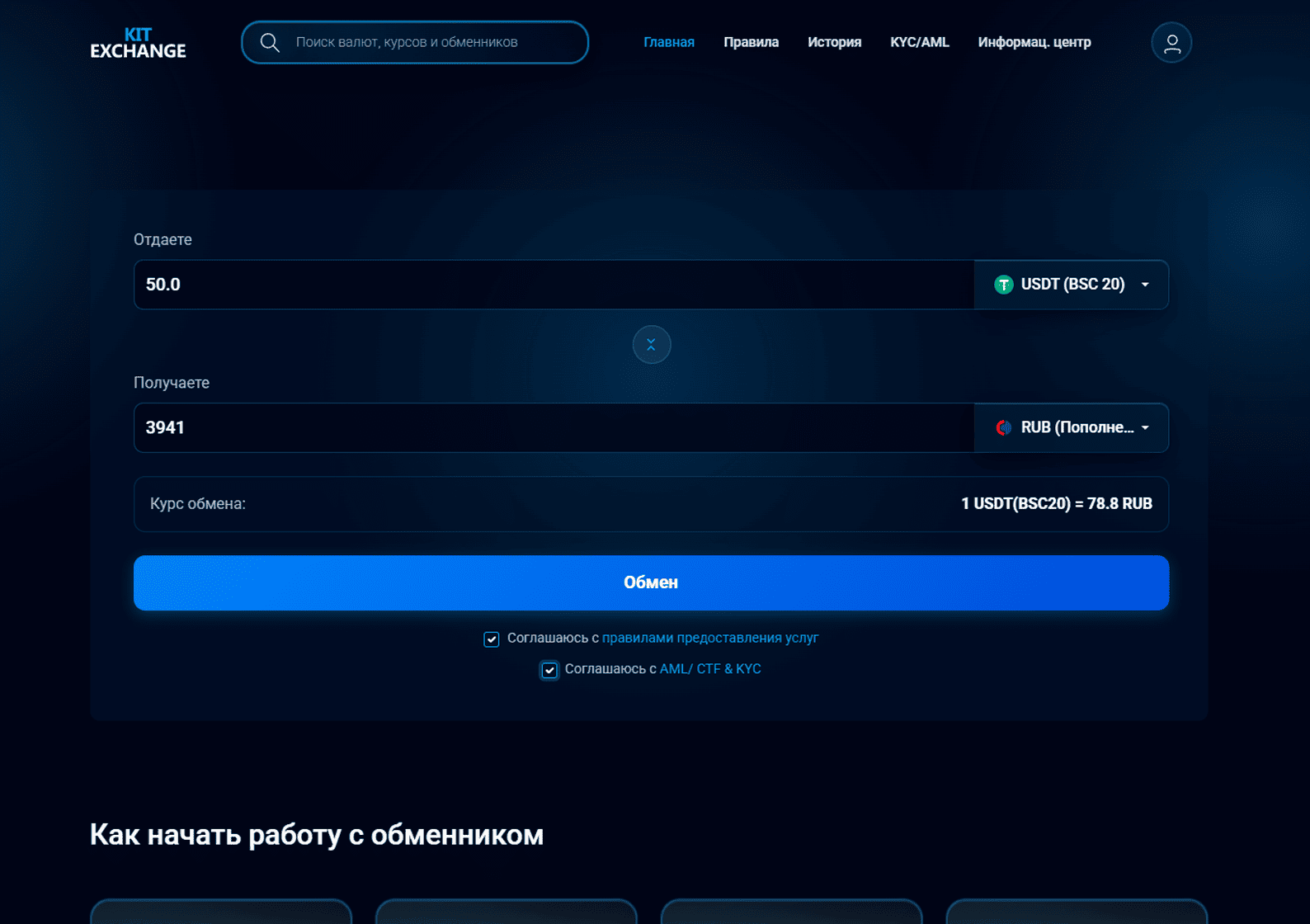Open the правилами предоставления услуг link
1310x924 pixels.
[x=709, y=638]
